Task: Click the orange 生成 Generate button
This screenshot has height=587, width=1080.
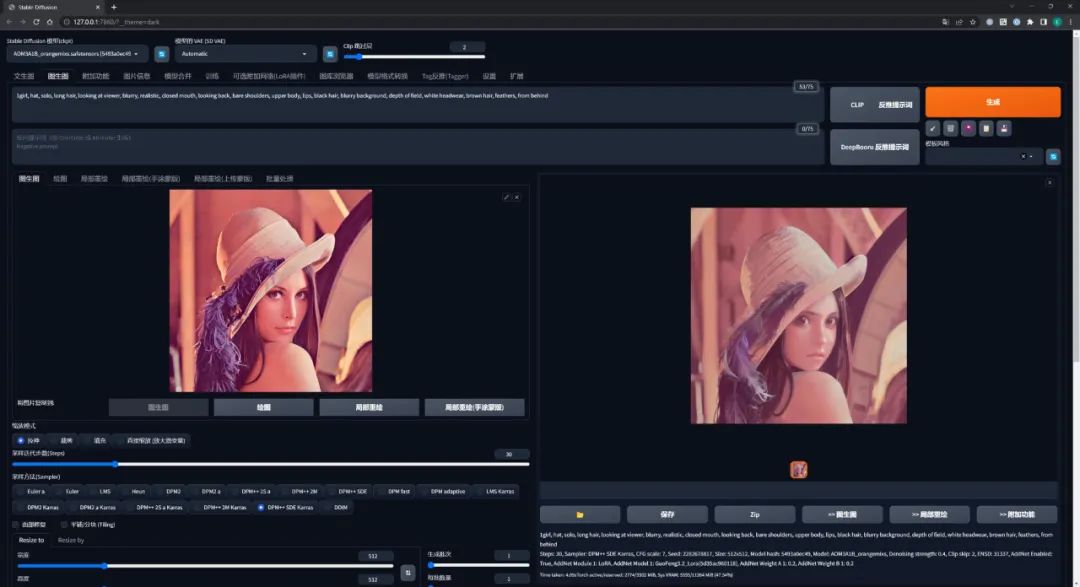Action: [x=993, y=102]
